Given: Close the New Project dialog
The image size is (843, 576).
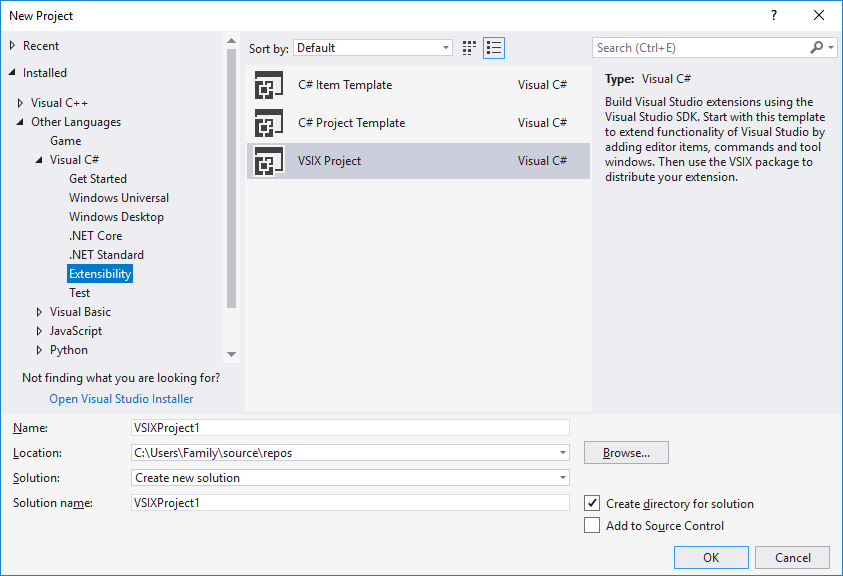Looking at the screenshot, I should tap(819, 15).
